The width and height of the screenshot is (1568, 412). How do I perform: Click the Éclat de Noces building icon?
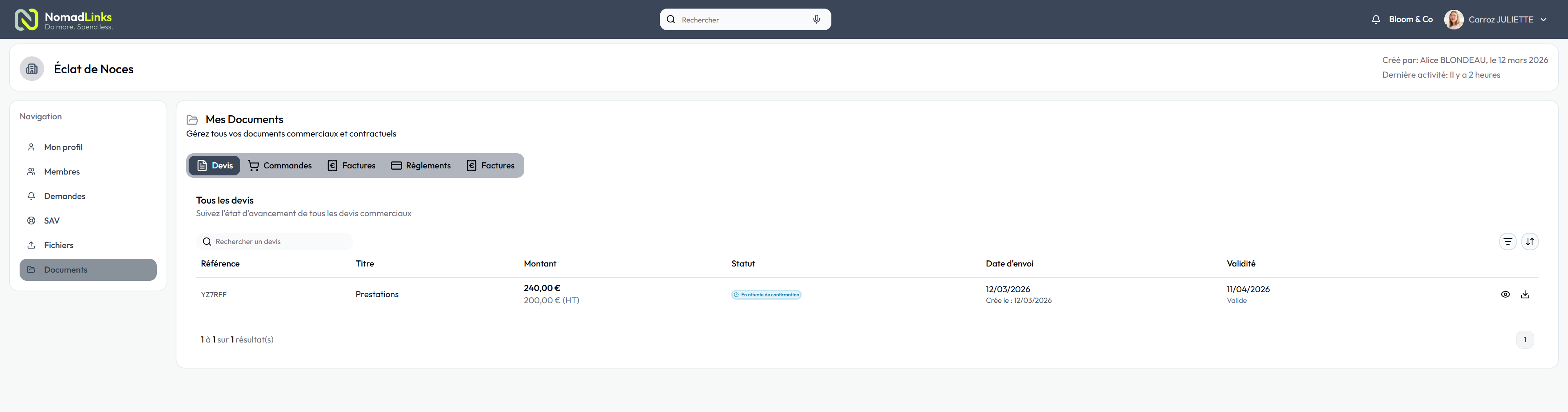click(32, 69)
